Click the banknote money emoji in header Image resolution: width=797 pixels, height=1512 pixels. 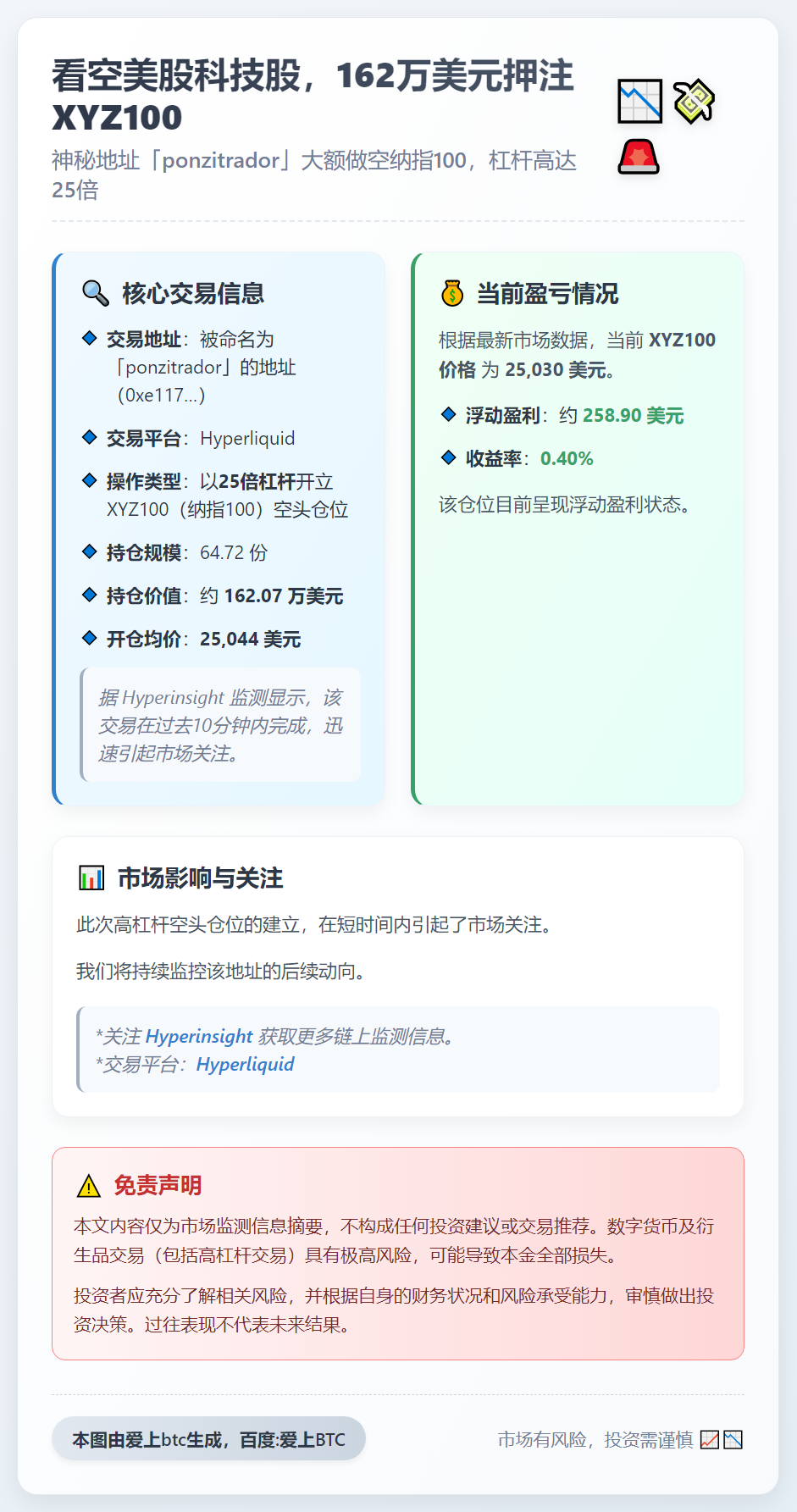695,101
